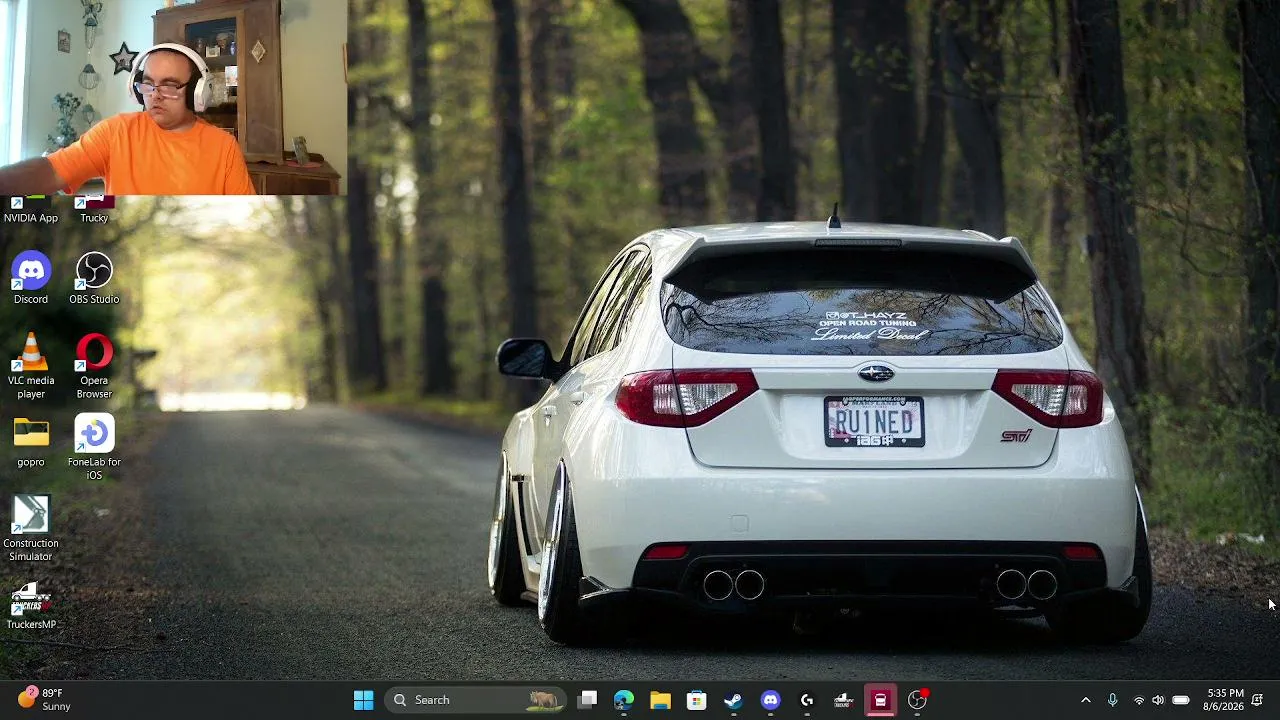Open Opera Browser desktop shortcut
The width and height of the screenshot is (1280, 720).
click(x=94, y=366)
